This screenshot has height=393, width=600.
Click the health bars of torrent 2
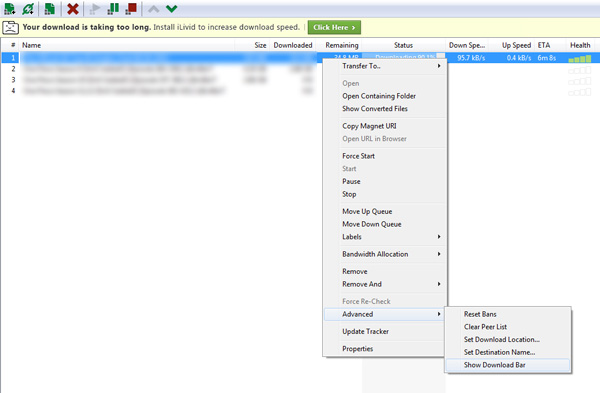[580, 70]
